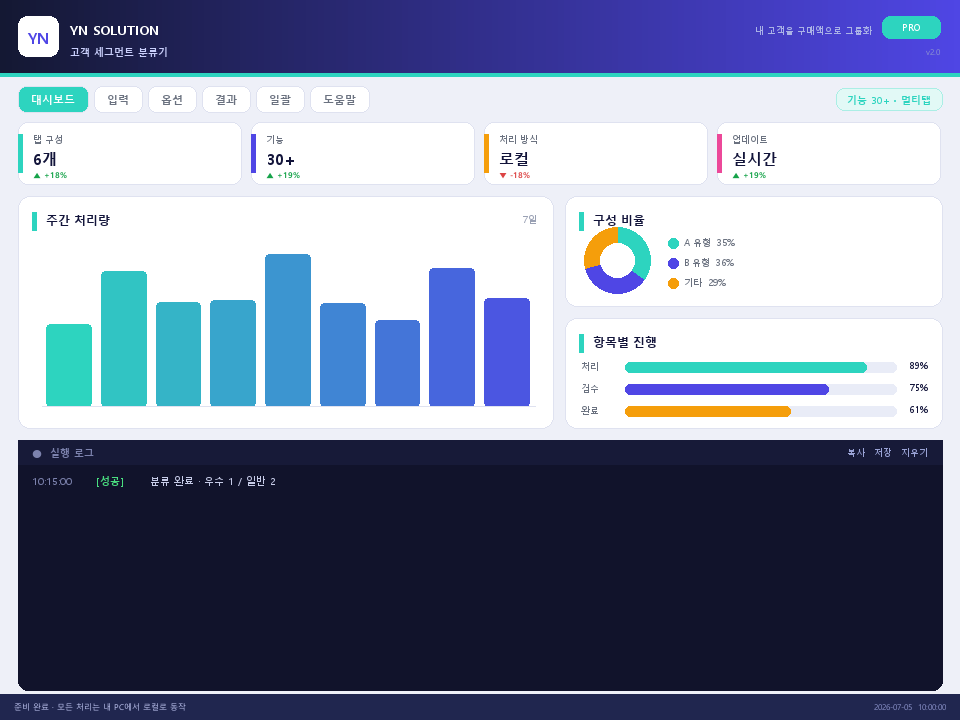
Task: Click the 실행 로그 status dot
Action: pyautogui.click(x=37, y=454)
